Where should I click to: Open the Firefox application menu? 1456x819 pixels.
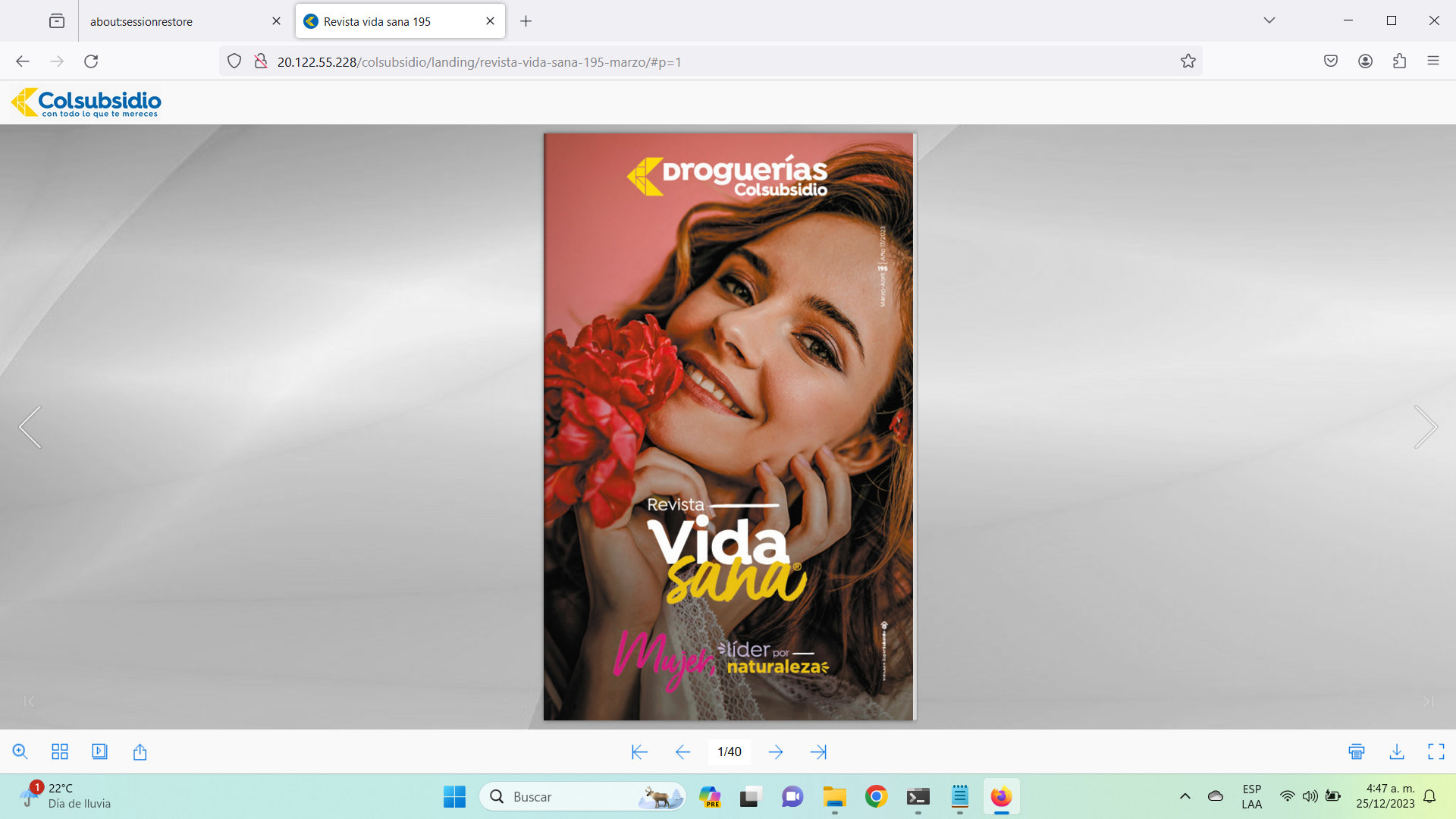pyautogui.click(x=1432, y=61)
